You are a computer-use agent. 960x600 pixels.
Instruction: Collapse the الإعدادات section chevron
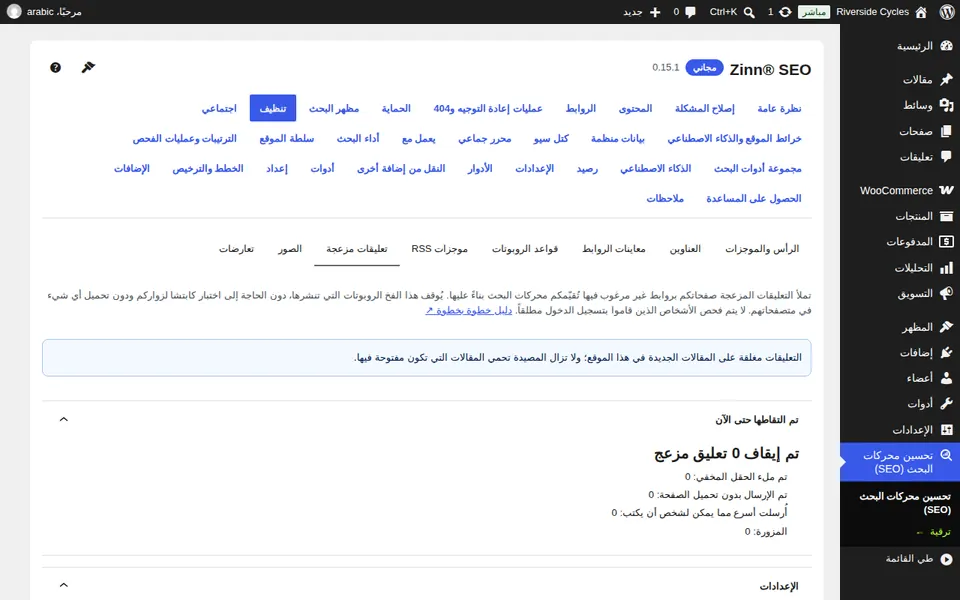click(64, 585)
